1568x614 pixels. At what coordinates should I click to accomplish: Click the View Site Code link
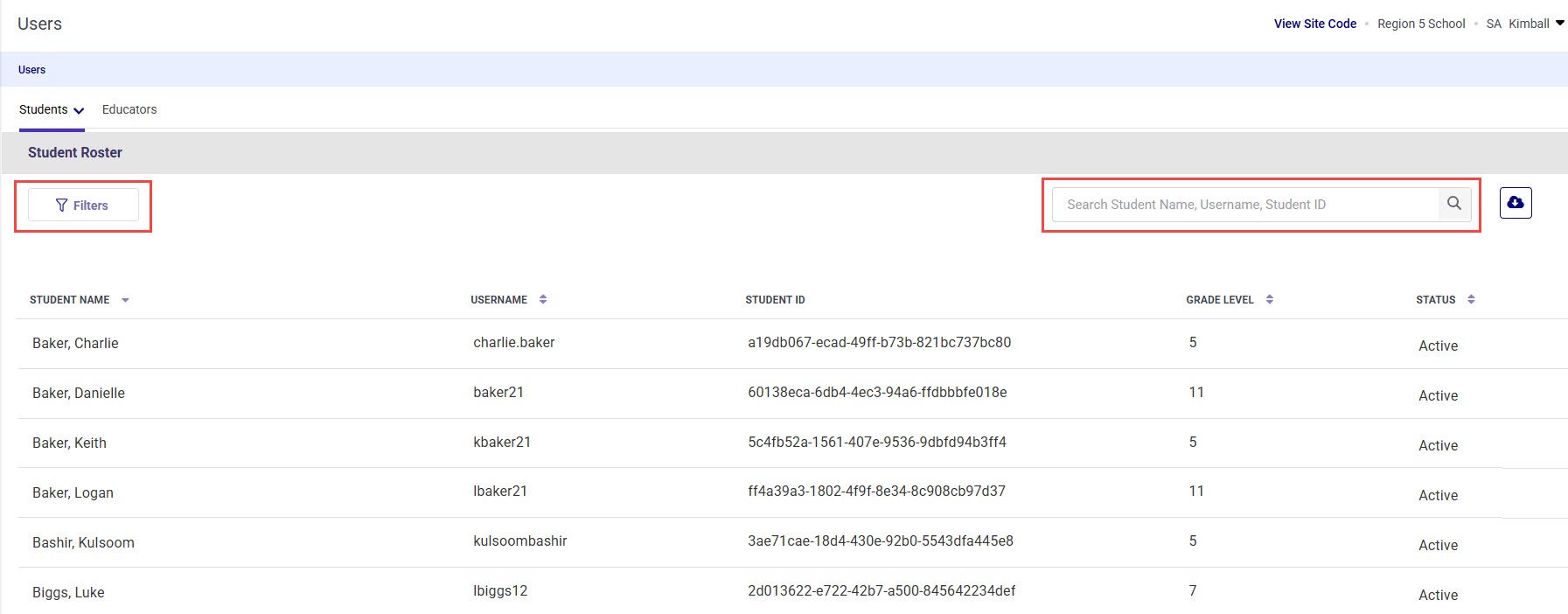[1314, 24]
